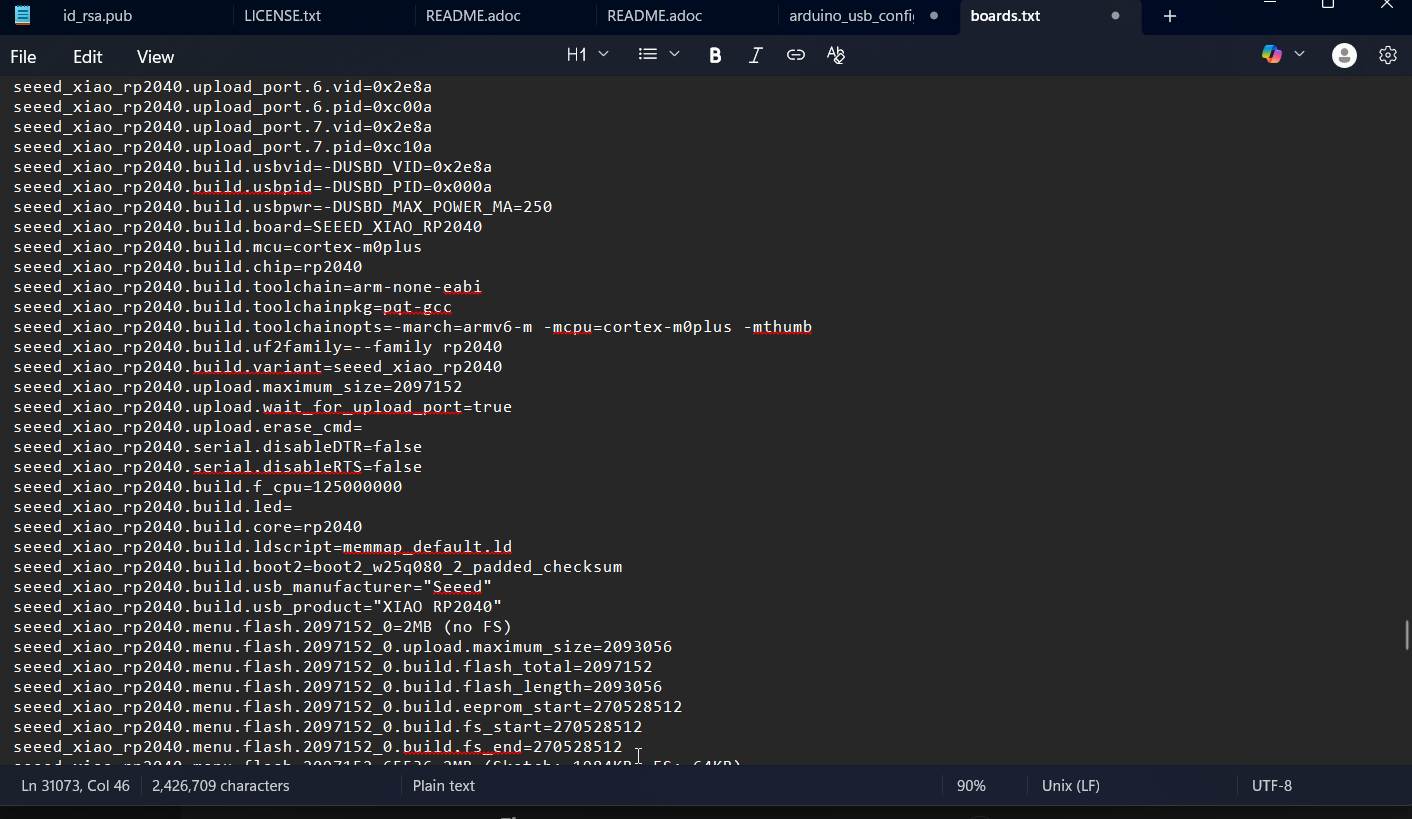The width and height of the screenshot is (1412, 819).
Task: Click the usb_product="XIAO RP2040" line
Action: (x=258, y=607)
